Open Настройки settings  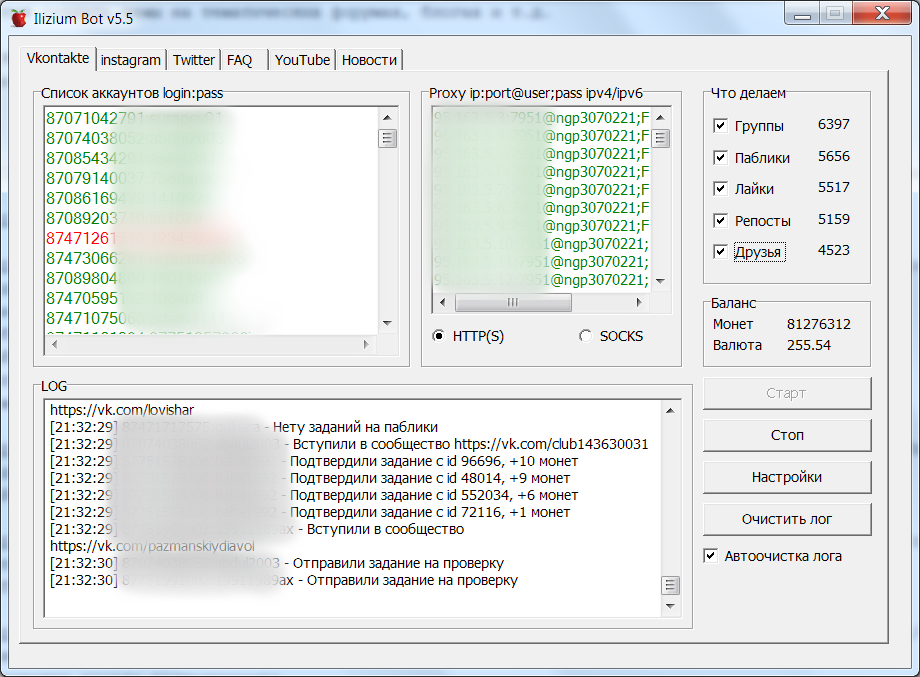coord(787,477)
